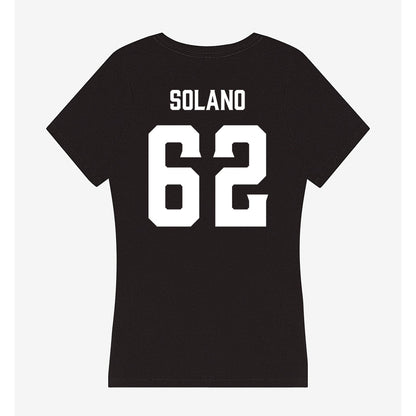The width and height of the screenshot is (416, 416).
Task: Click the black area between name and number
Action: (x=208, y=118)
